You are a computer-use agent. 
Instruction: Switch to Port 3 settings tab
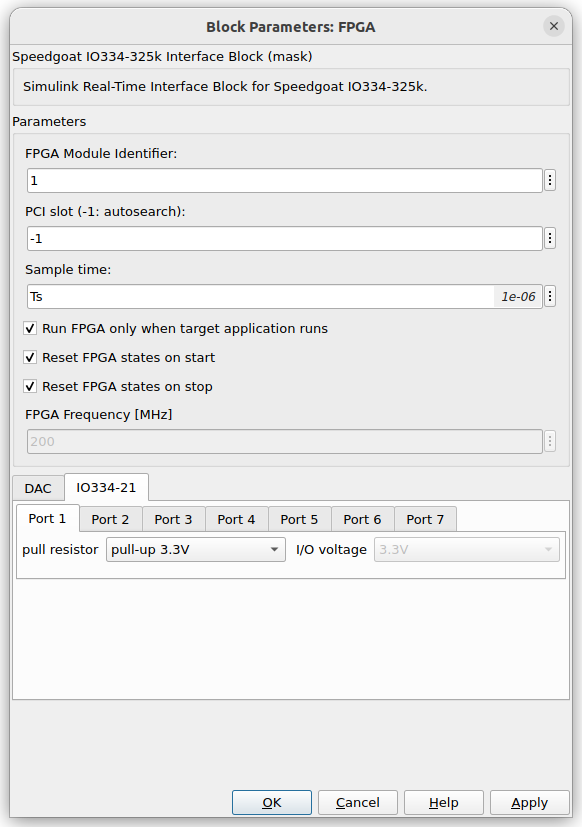[173, 520]
